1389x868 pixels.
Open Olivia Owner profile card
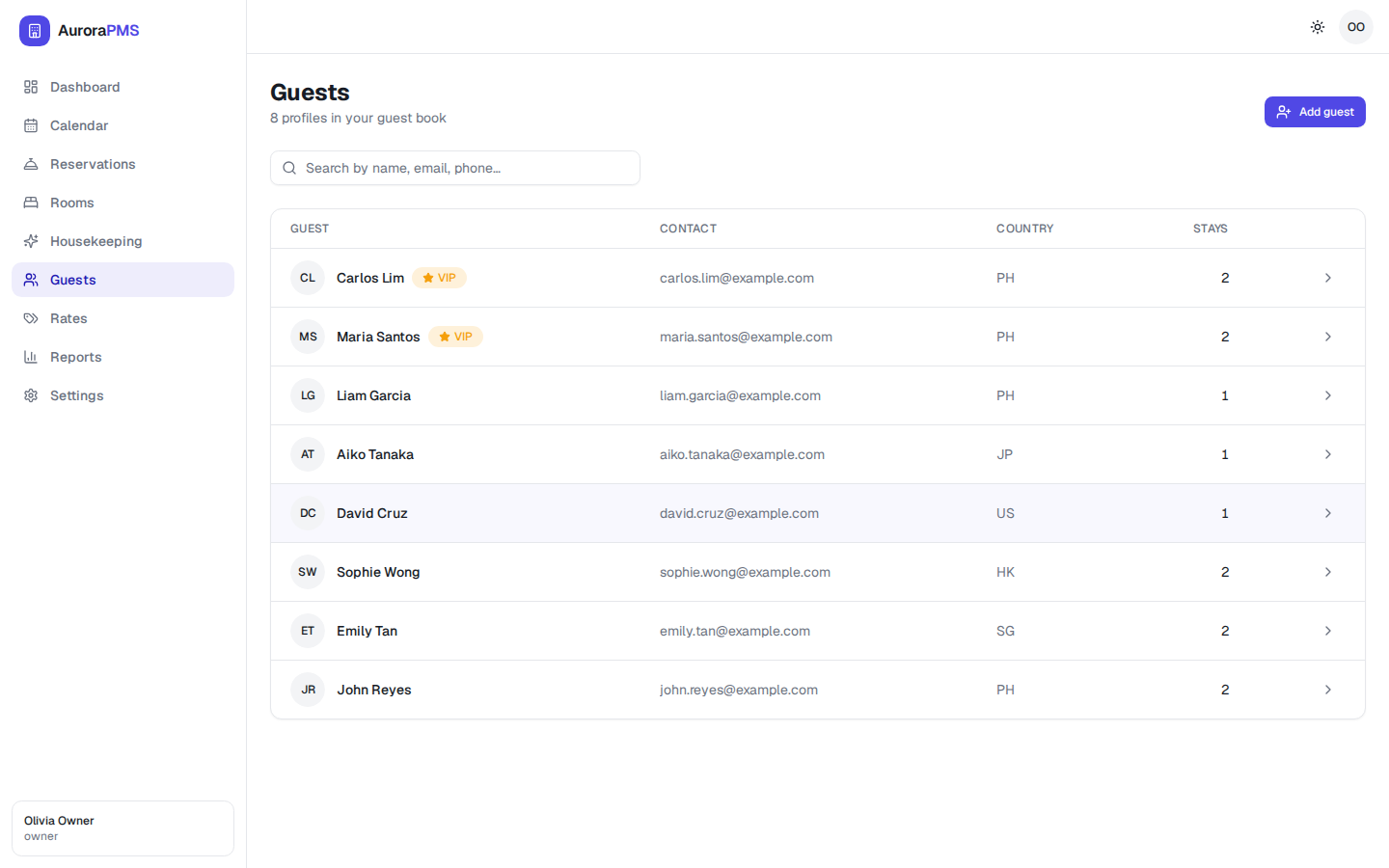(x=123, y=828)
